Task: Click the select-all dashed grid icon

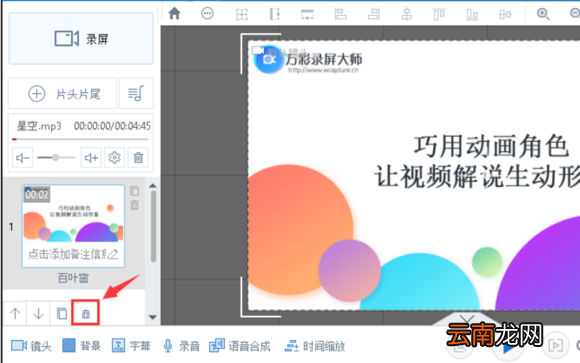Action: (x=242, y=14)
